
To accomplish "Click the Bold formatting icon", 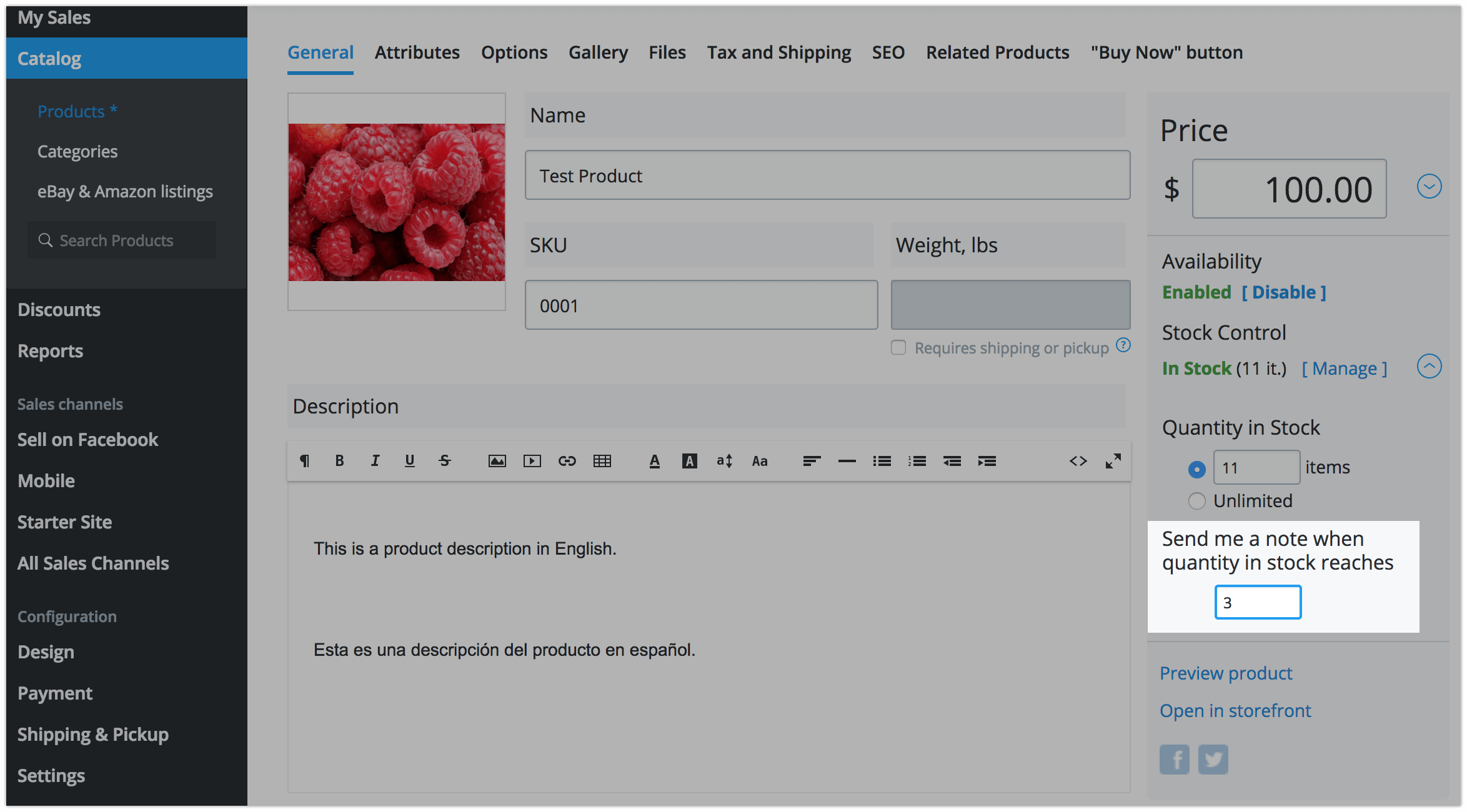I will tap(339, 461).
